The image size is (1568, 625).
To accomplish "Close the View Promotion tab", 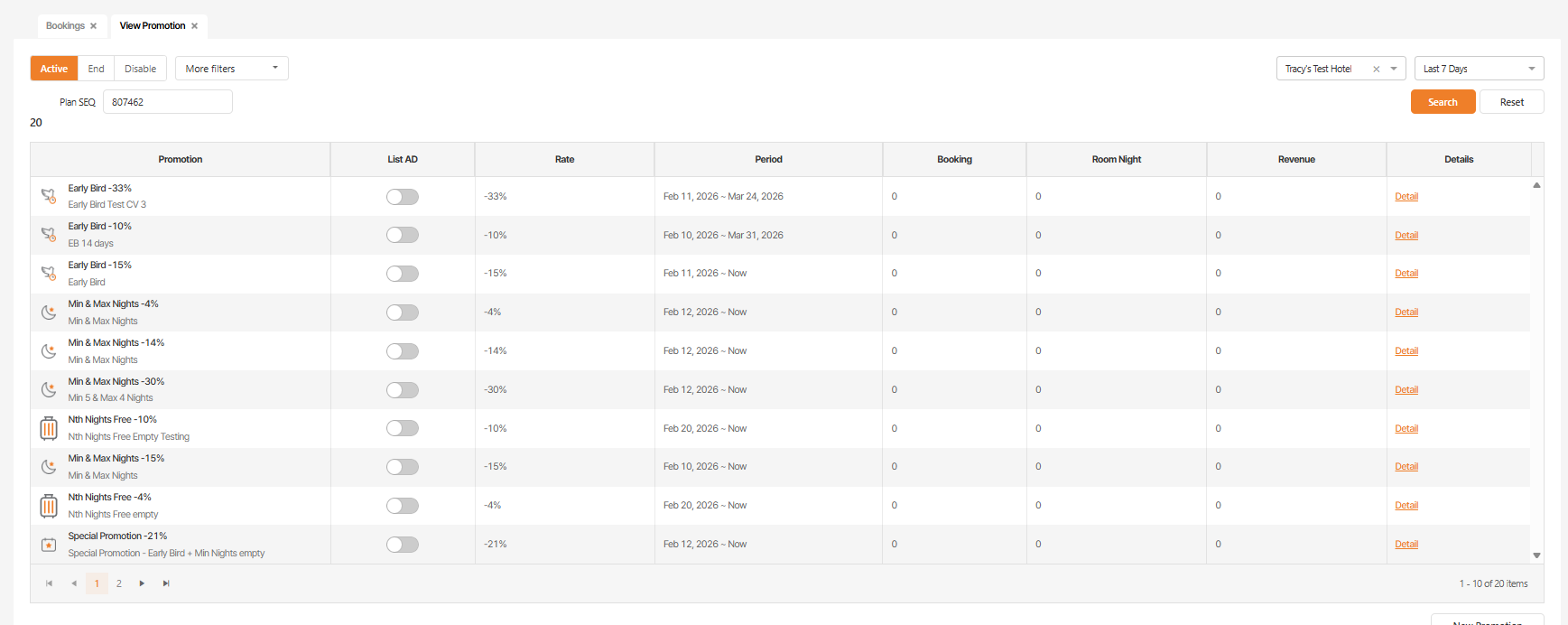I will (x=194, y=26).
